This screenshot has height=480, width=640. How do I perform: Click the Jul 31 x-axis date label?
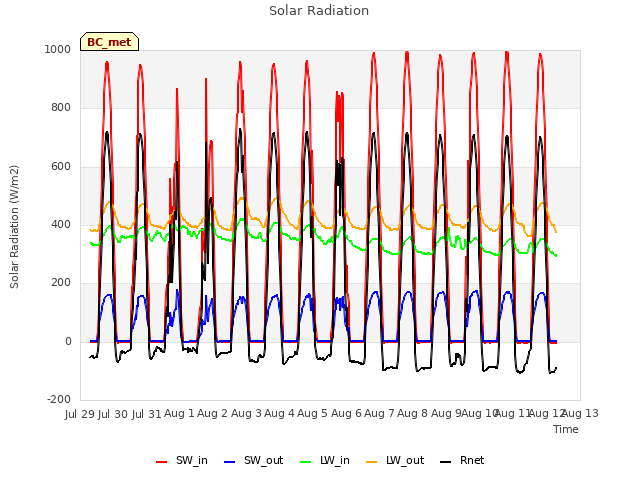tap(147, 414)
